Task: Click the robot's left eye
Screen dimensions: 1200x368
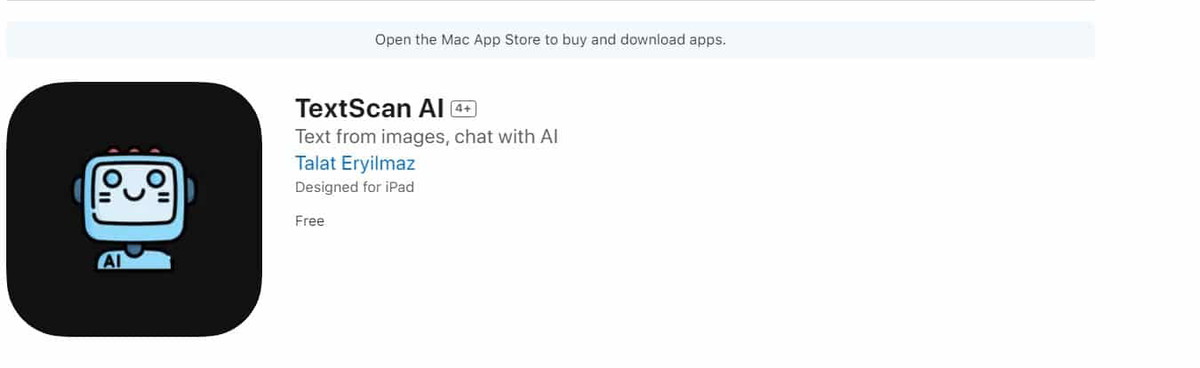Action: coord(113,179)
